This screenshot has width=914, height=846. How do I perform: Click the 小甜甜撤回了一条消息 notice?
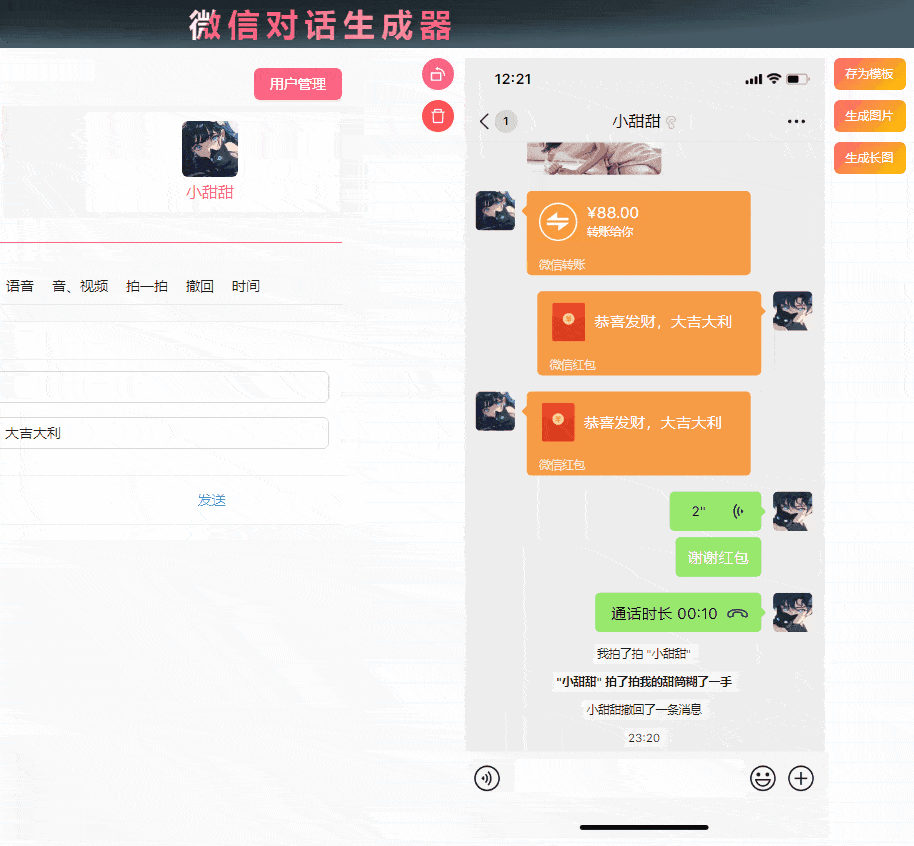click(x=644, y=710)
